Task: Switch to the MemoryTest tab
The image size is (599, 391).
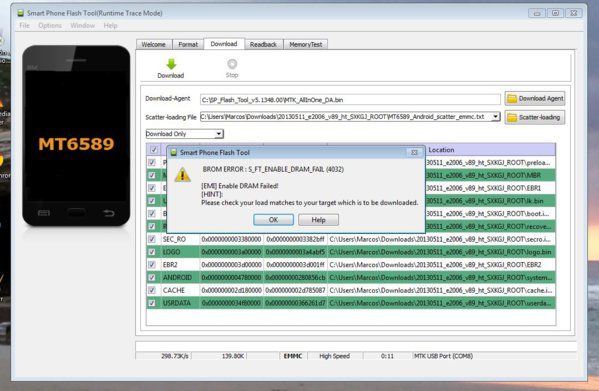Action: (x=306, y=45)
